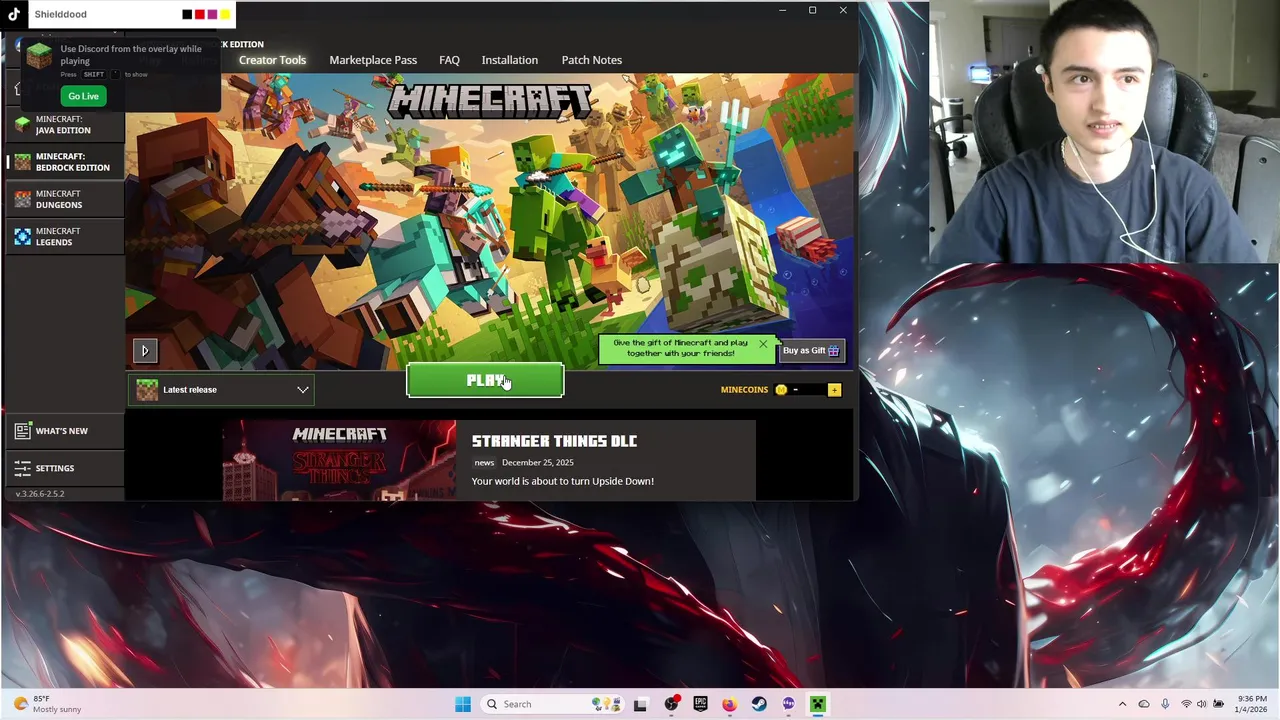Click the Minecoins coin icon
The width and height of the screenshot is (1280, 720).
coord(781,390)
